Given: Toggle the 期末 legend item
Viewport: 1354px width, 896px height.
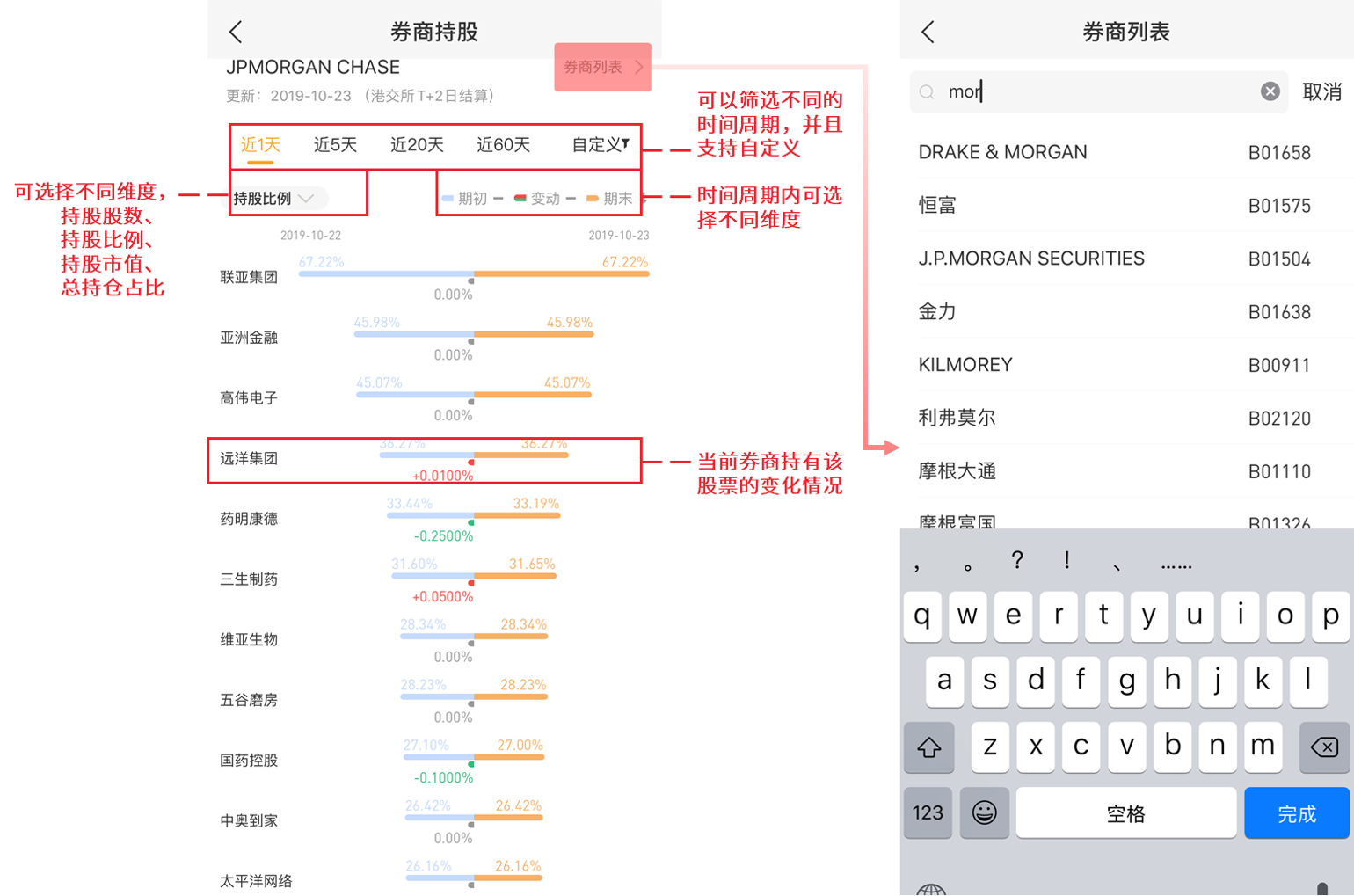Looking at the screenshot, I should (610, 199).
